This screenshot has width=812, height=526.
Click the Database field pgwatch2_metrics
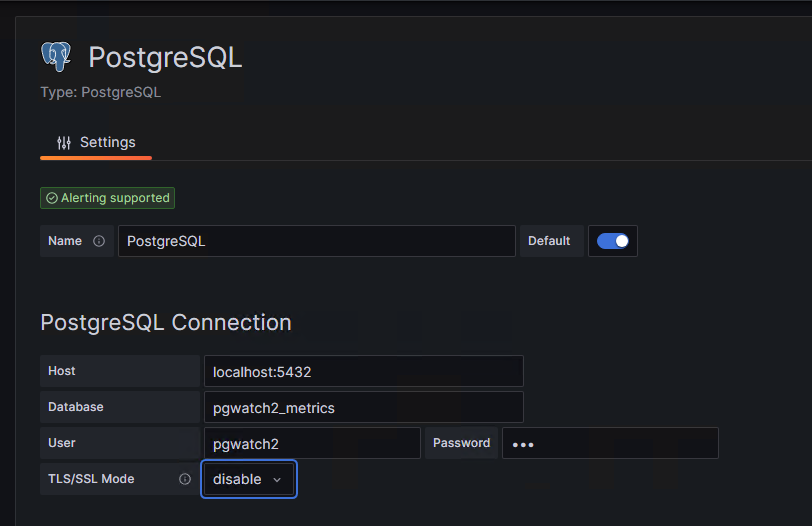[x=364, y=407]
